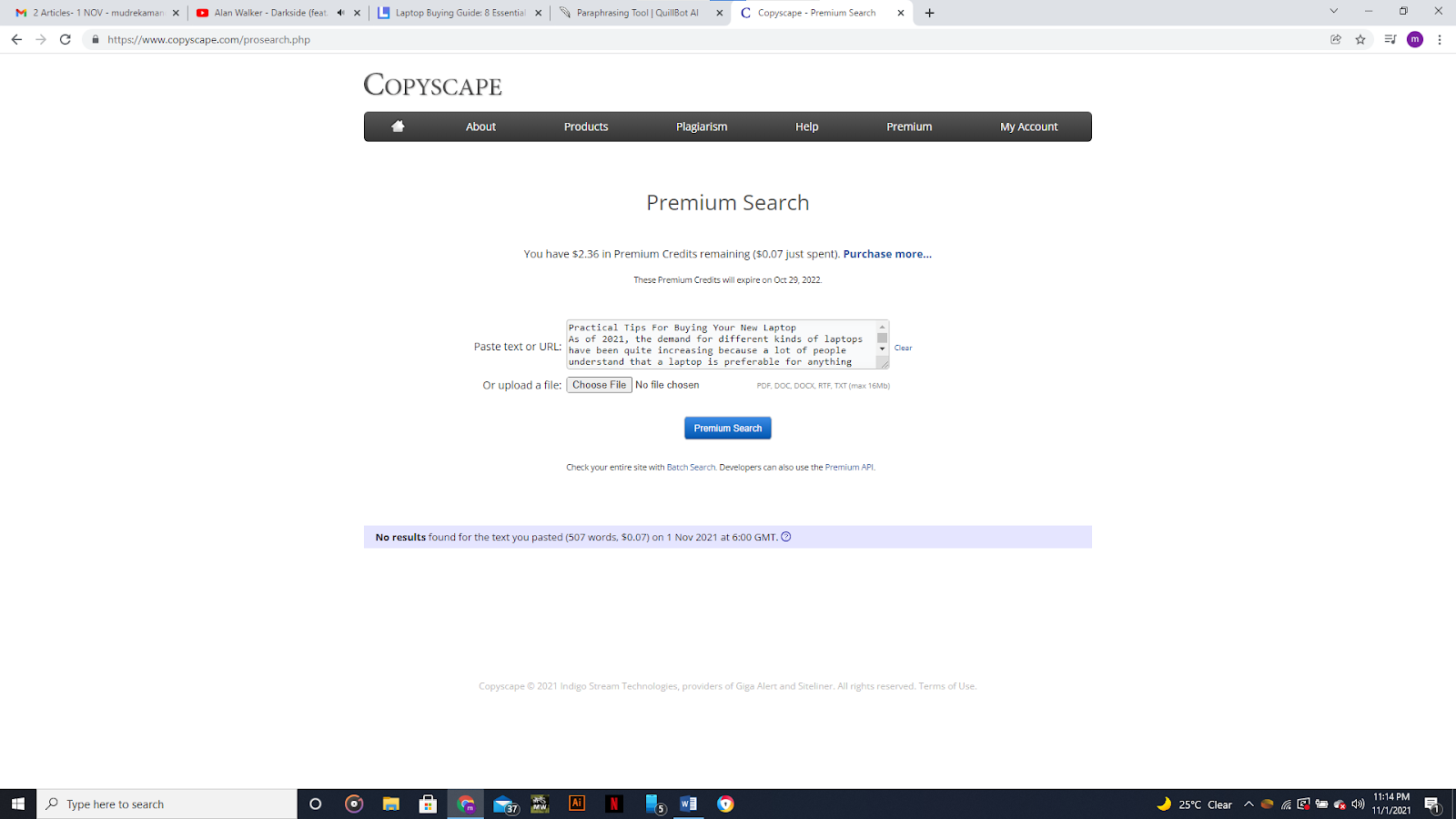Open Cortana circle icon on taskbar

click(316, 804)
